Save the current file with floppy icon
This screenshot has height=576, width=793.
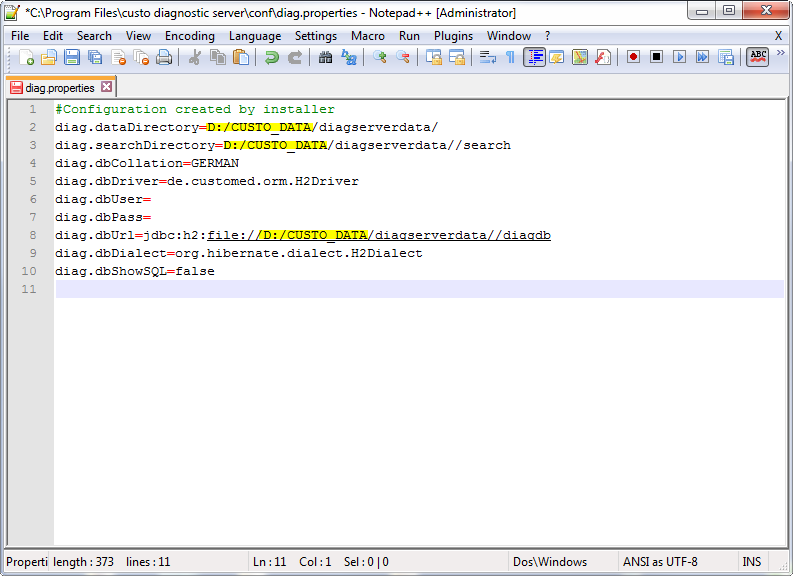(x=72, y=57)
